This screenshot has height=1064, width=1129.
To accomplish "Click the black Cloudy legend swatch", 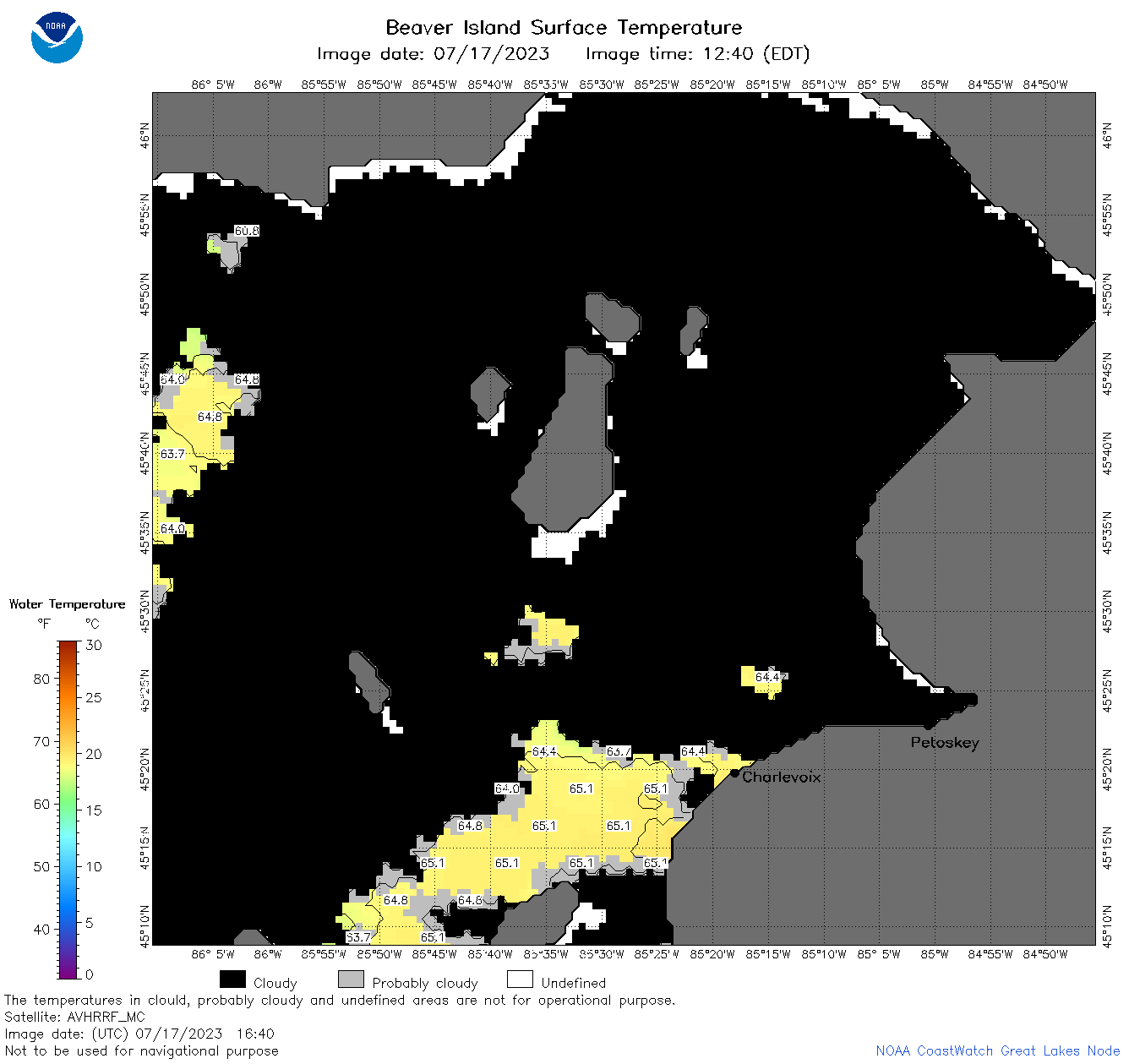I will (232, 979).
